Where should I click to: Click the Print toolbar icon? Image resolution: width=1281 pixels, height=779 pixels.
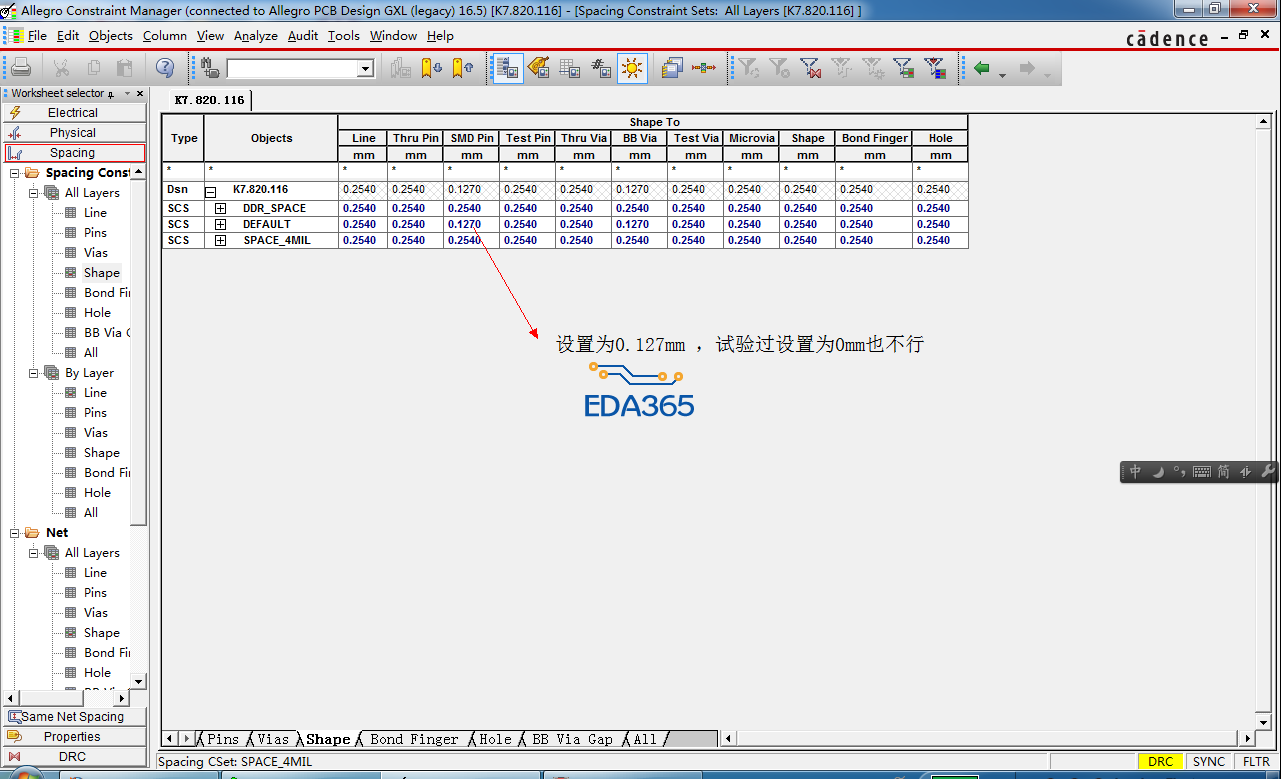[21, 68]
